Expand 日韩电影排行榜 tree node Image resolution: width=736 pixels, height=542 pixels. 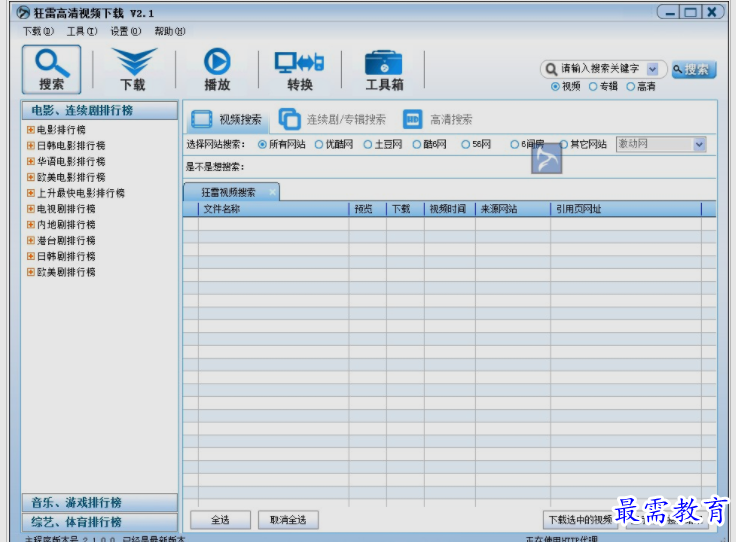coord(31,145)
